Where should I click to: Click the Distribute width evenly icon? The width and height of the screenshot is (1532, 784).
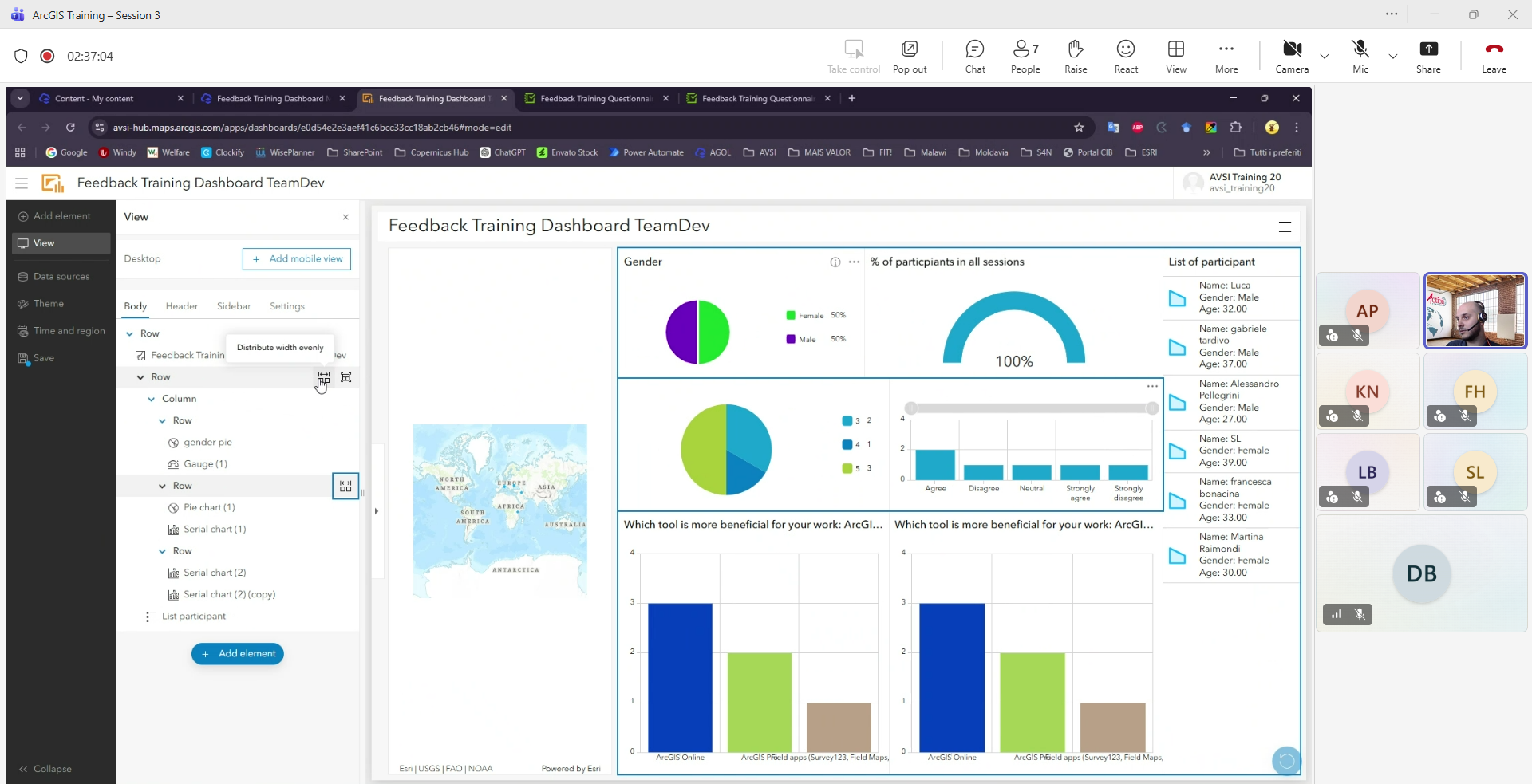[x=323, y=377]
